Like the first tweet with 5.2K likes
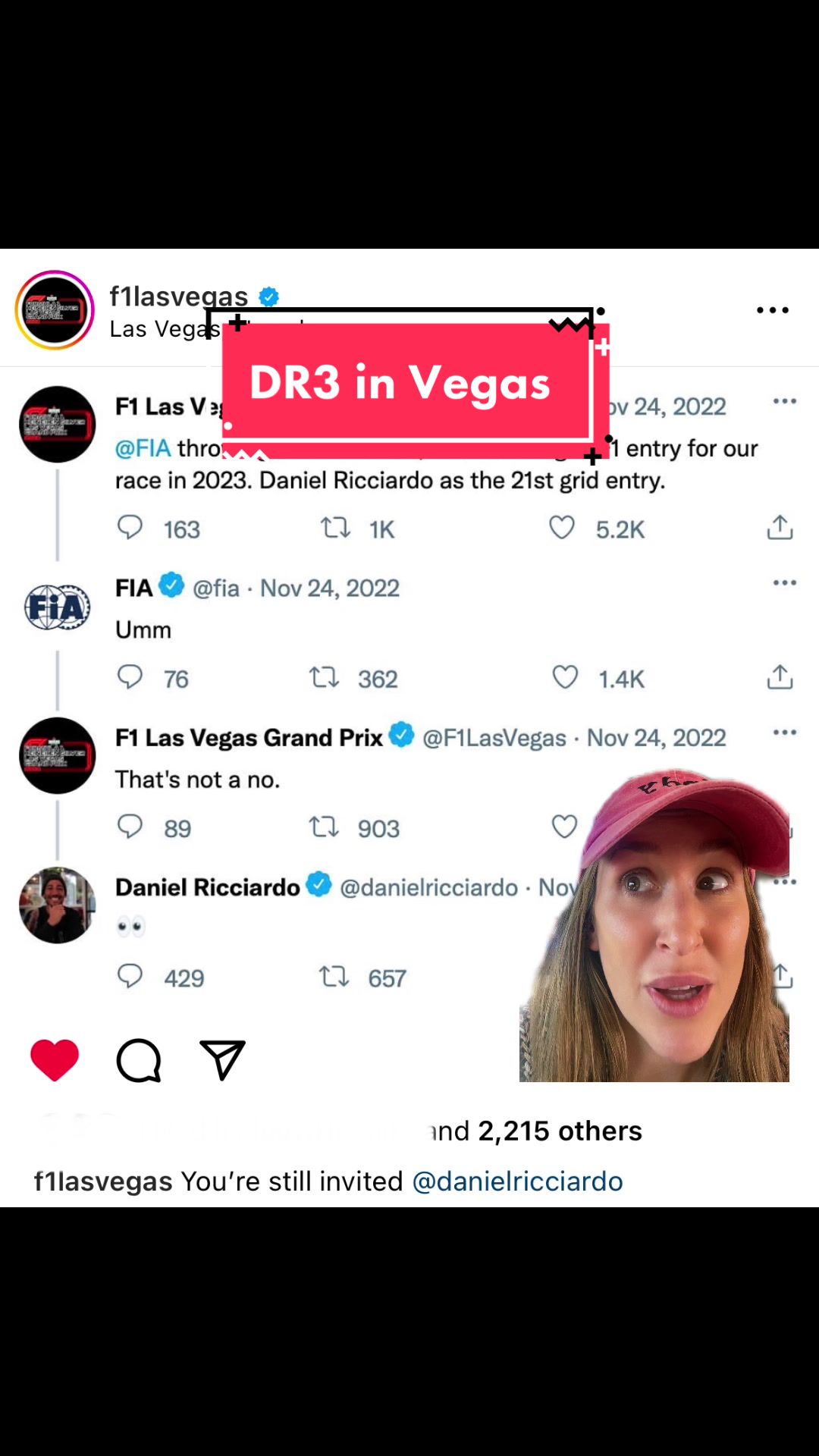The width and height of the screenshot is (819, 1456). (562, 528)
